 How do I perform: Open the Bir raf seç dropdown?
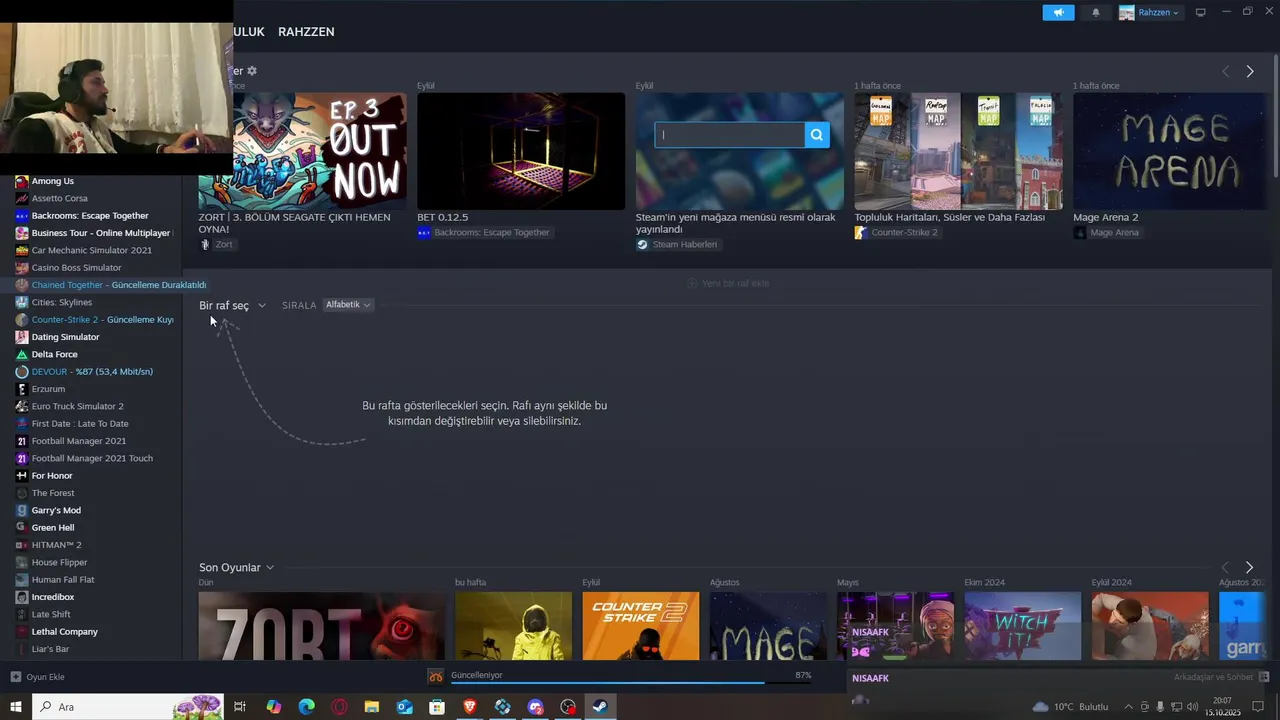[x=232, y=305]
